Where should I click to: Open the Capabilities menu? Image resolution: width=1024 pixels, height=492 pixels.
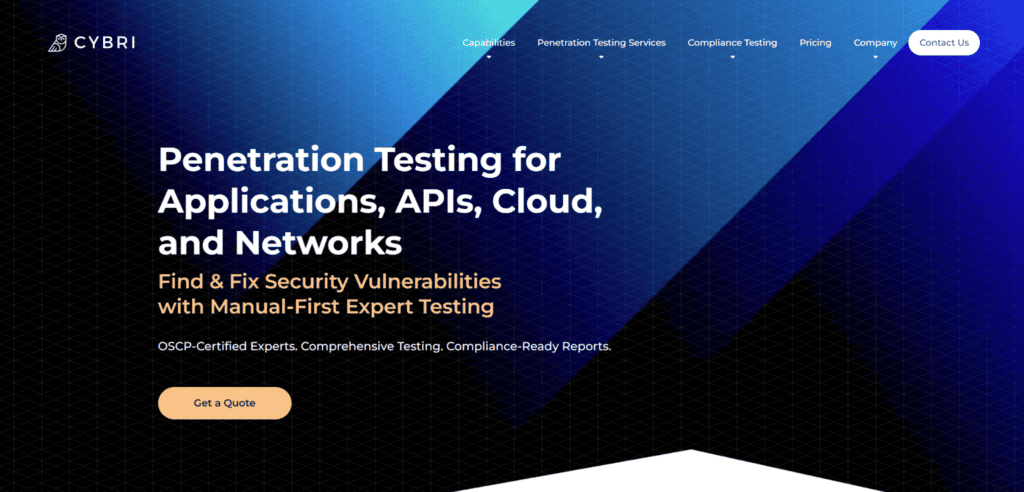[x=488, y=42]
